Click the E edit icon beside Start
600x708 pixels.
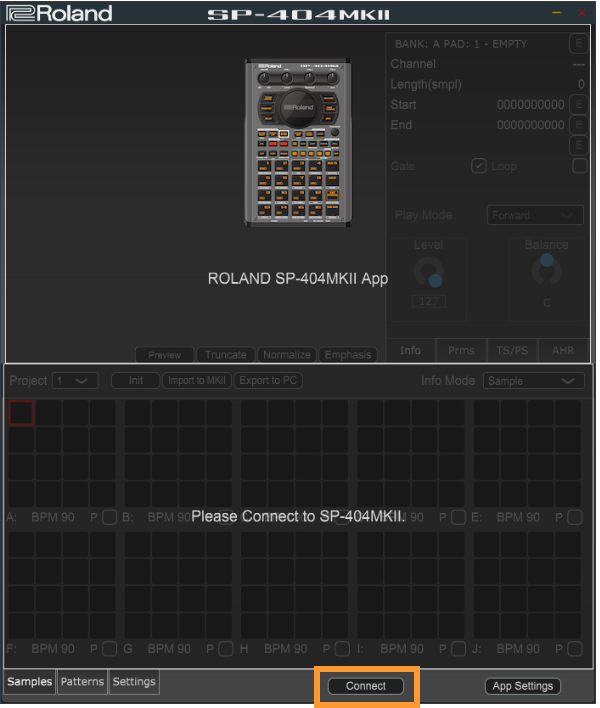[578, 105]
